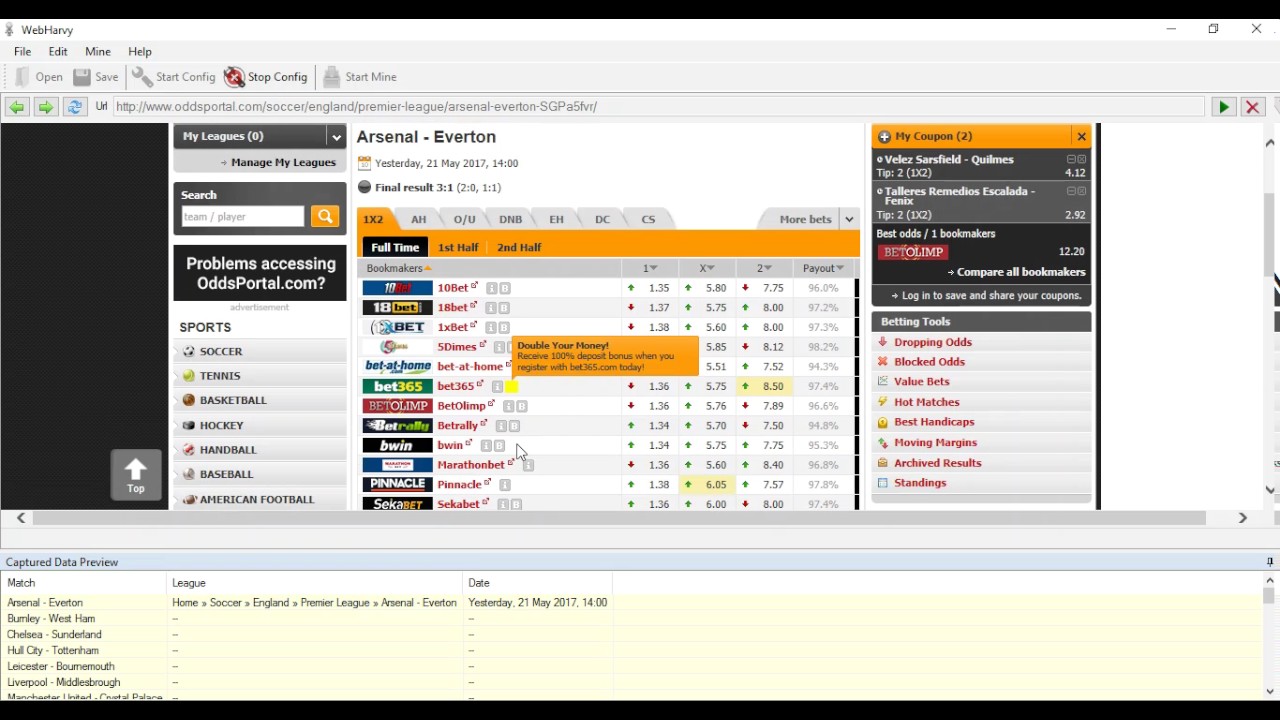The image size is (1280, 720).
Task: Switch to the DC odds tab
Action: 602,219
